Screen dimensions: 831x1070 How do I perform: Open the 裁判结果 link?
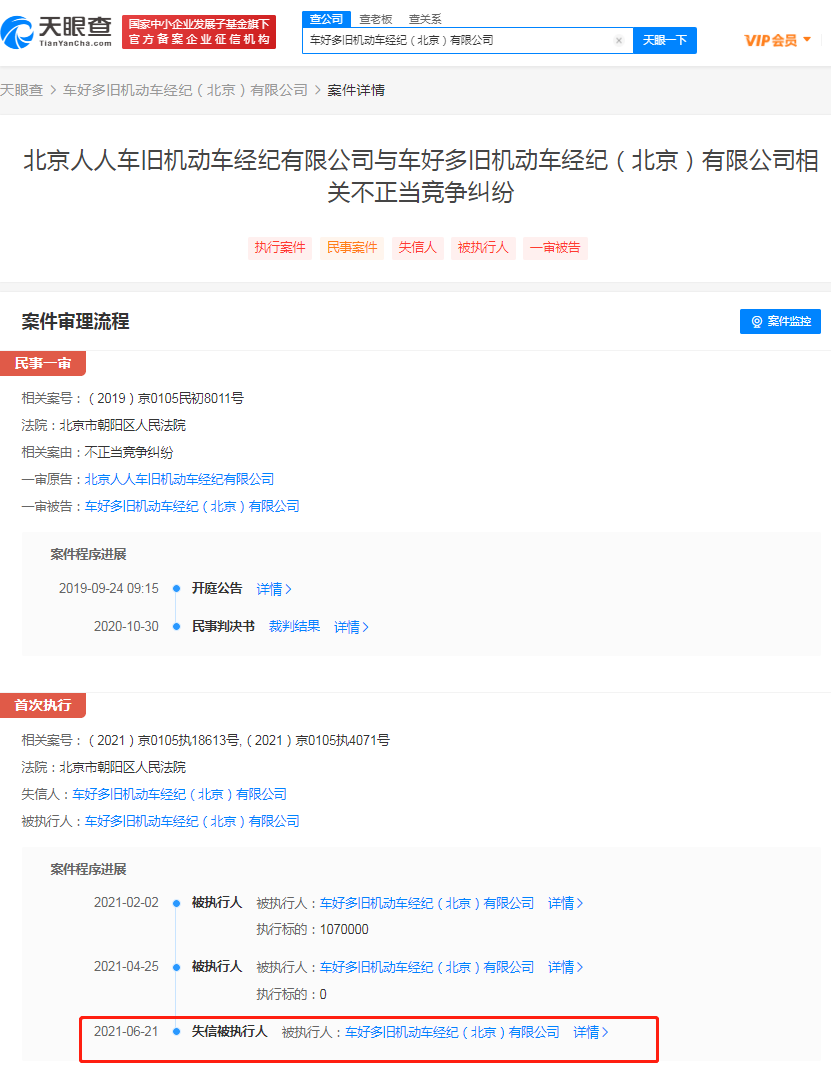coord(294,626)
